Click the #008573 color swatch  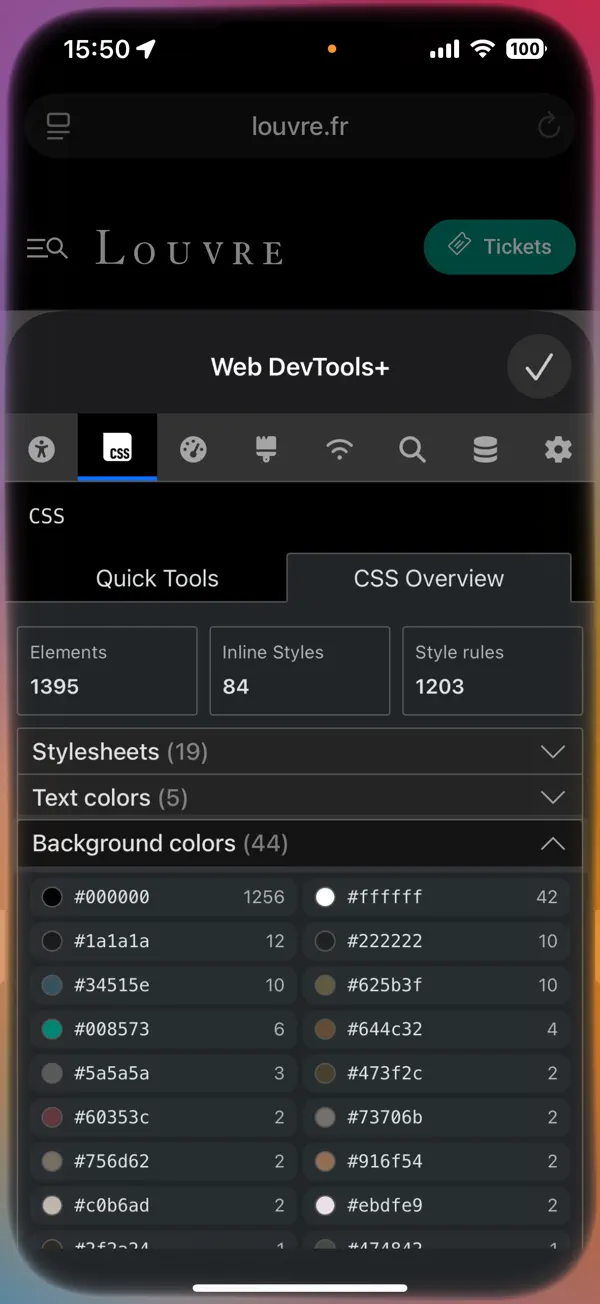click(51, 1029)
